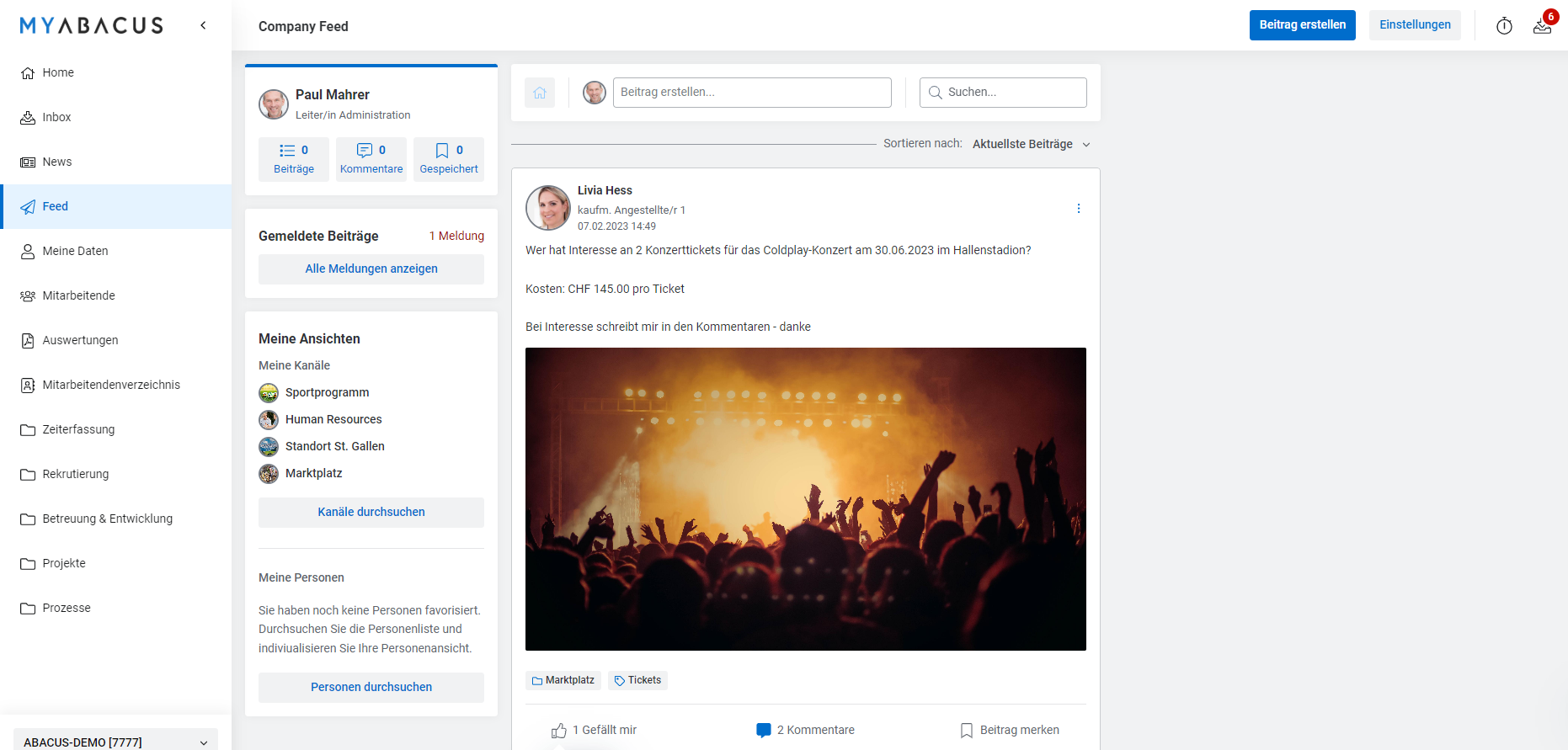Open the ABACUS-DEMO [7777] dropdown
The height and width of the screenshot is (750, 1568).
115,740
